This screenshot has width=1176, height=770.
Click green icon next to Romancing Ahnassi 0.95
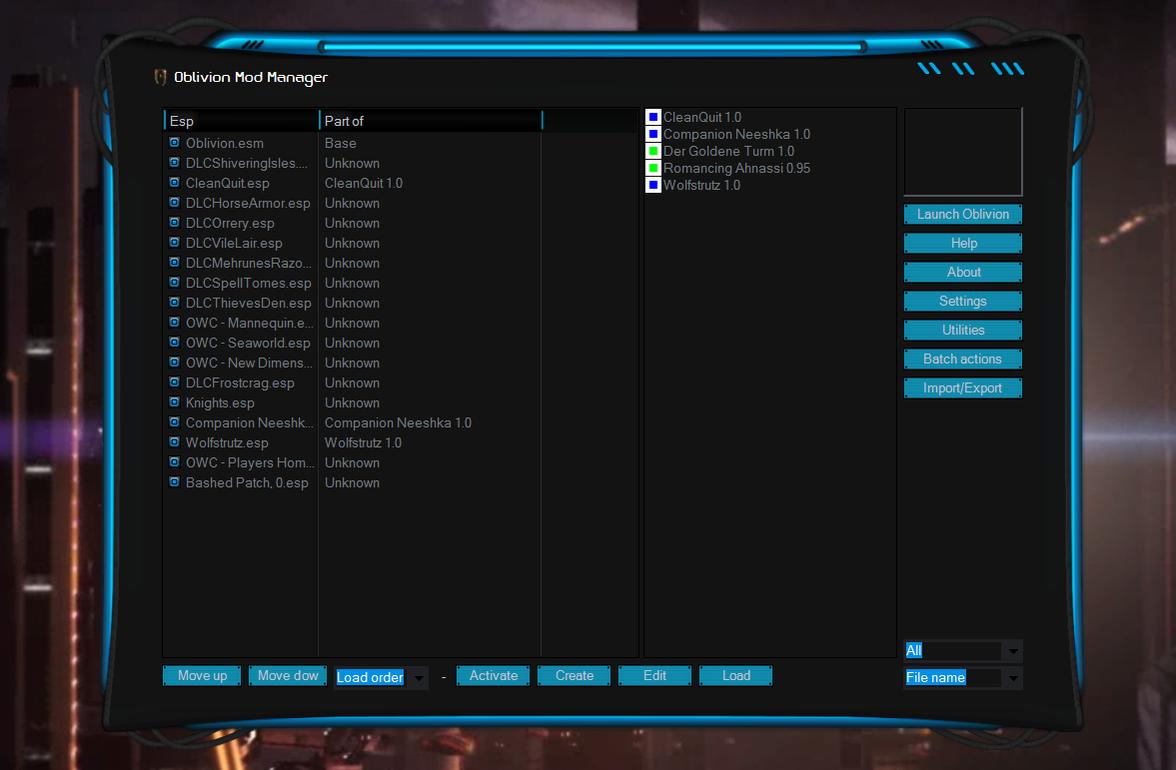click(x=653, y=168)
